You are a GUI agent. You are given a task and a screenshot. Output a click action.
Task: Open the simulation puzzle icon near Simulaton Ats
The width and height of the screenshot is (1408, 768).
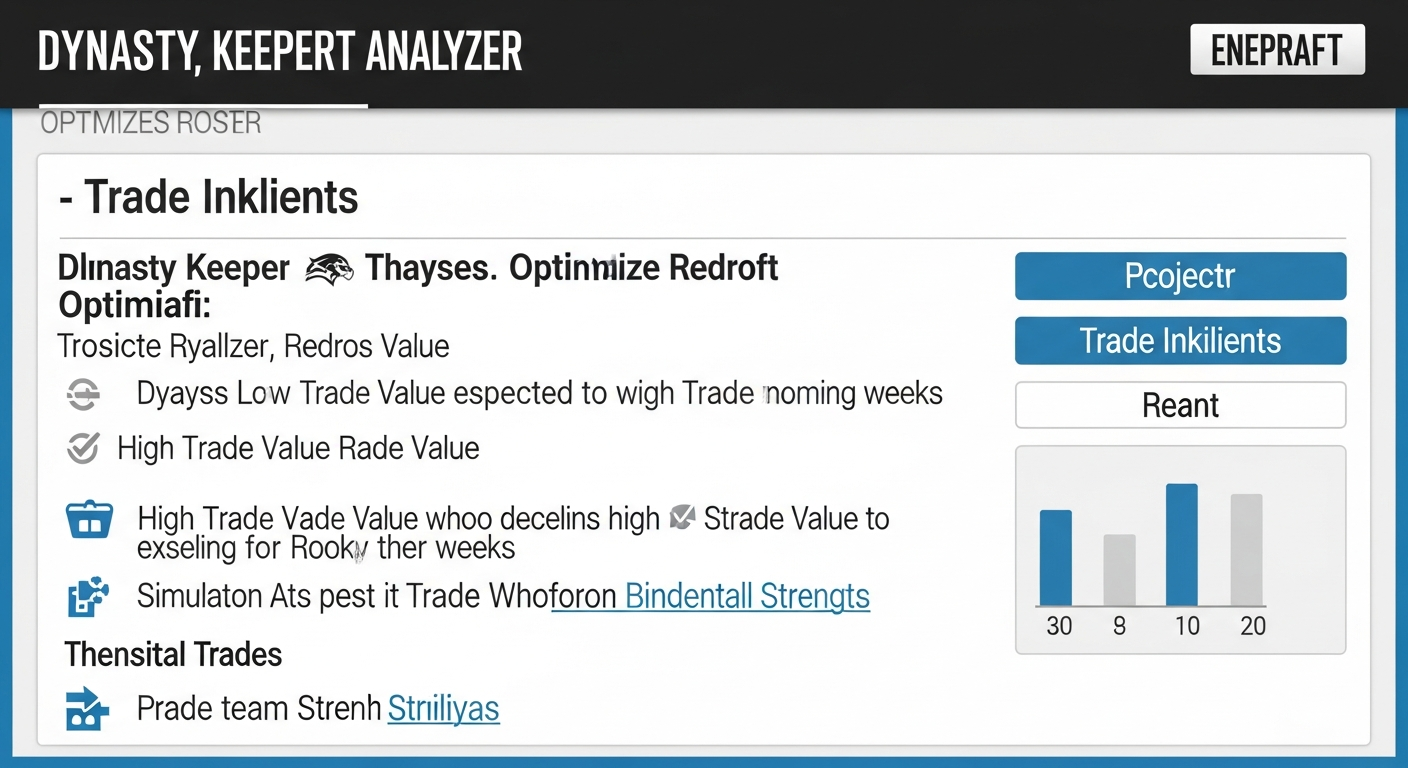tap(89, 596)
